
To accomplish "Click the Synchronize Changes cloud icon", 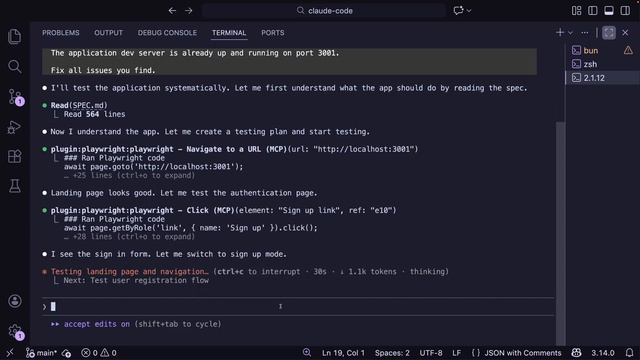I will click(66, 353).
